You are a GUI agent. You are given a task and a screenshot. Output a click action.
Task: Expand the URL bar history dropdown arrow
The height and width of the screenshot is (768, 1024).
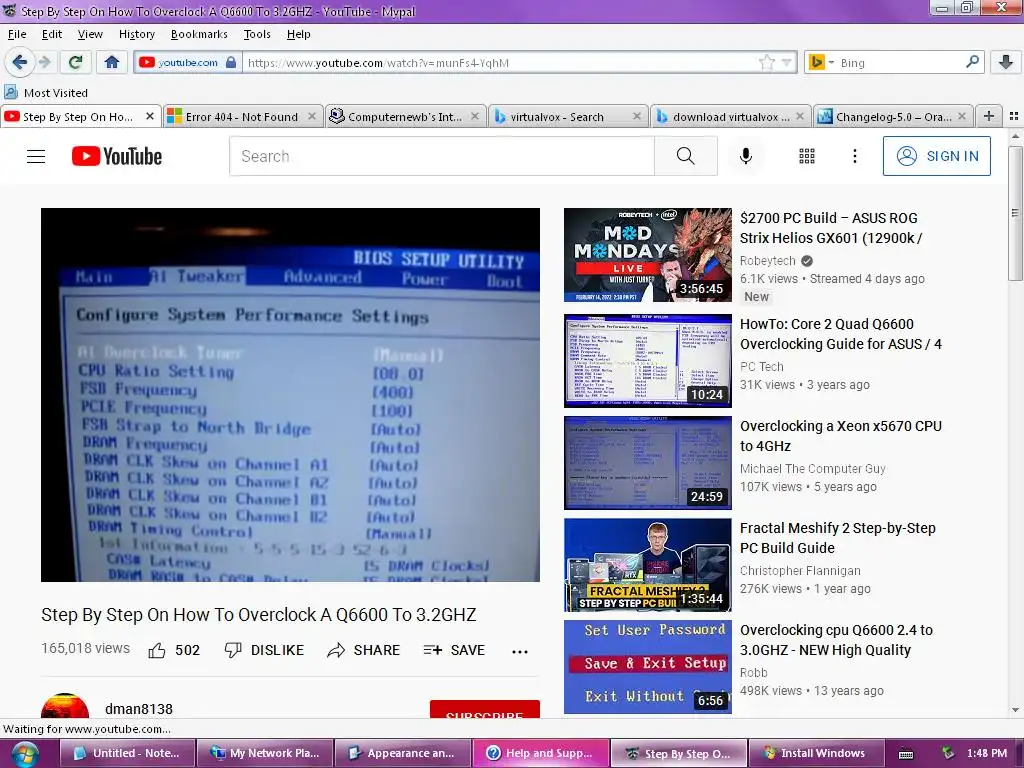[x=787, y=63]
